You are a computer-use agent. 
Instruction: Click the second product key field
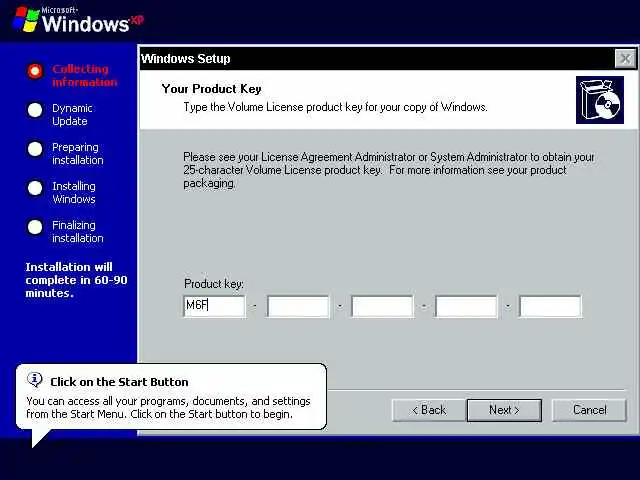[298, 306]
